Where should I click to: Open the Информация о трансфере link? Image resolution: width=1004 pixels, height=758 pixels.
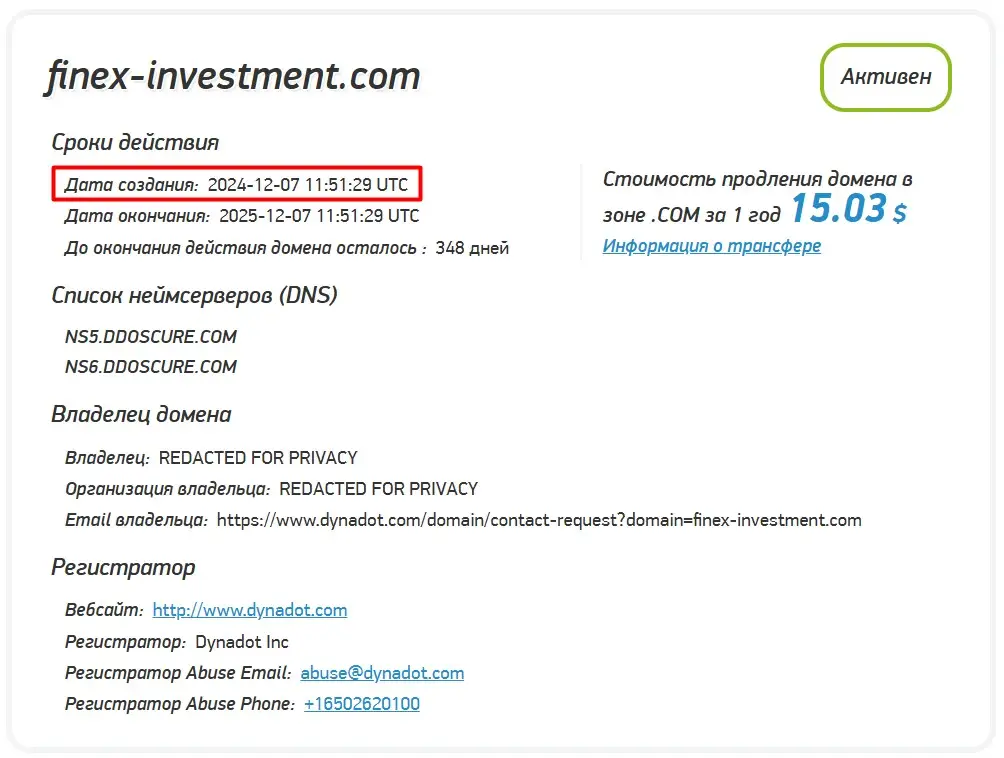711,245
